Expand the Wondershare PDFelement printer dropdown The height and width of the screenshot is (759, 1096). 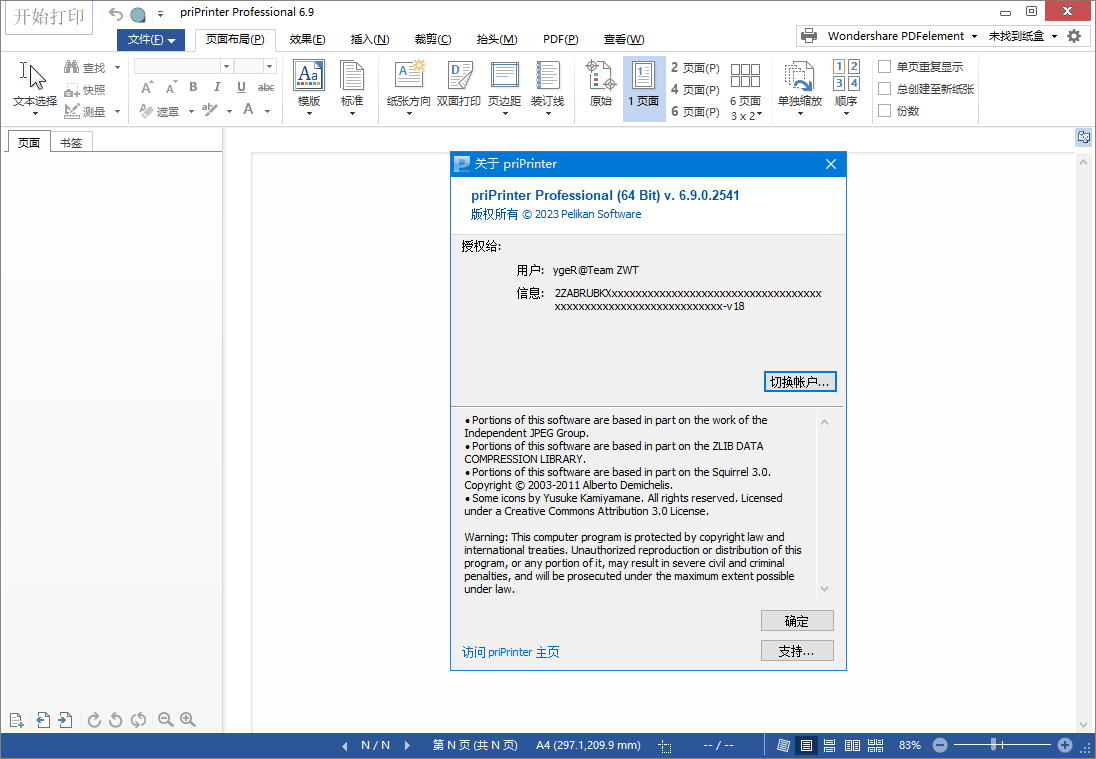[974, 36]
